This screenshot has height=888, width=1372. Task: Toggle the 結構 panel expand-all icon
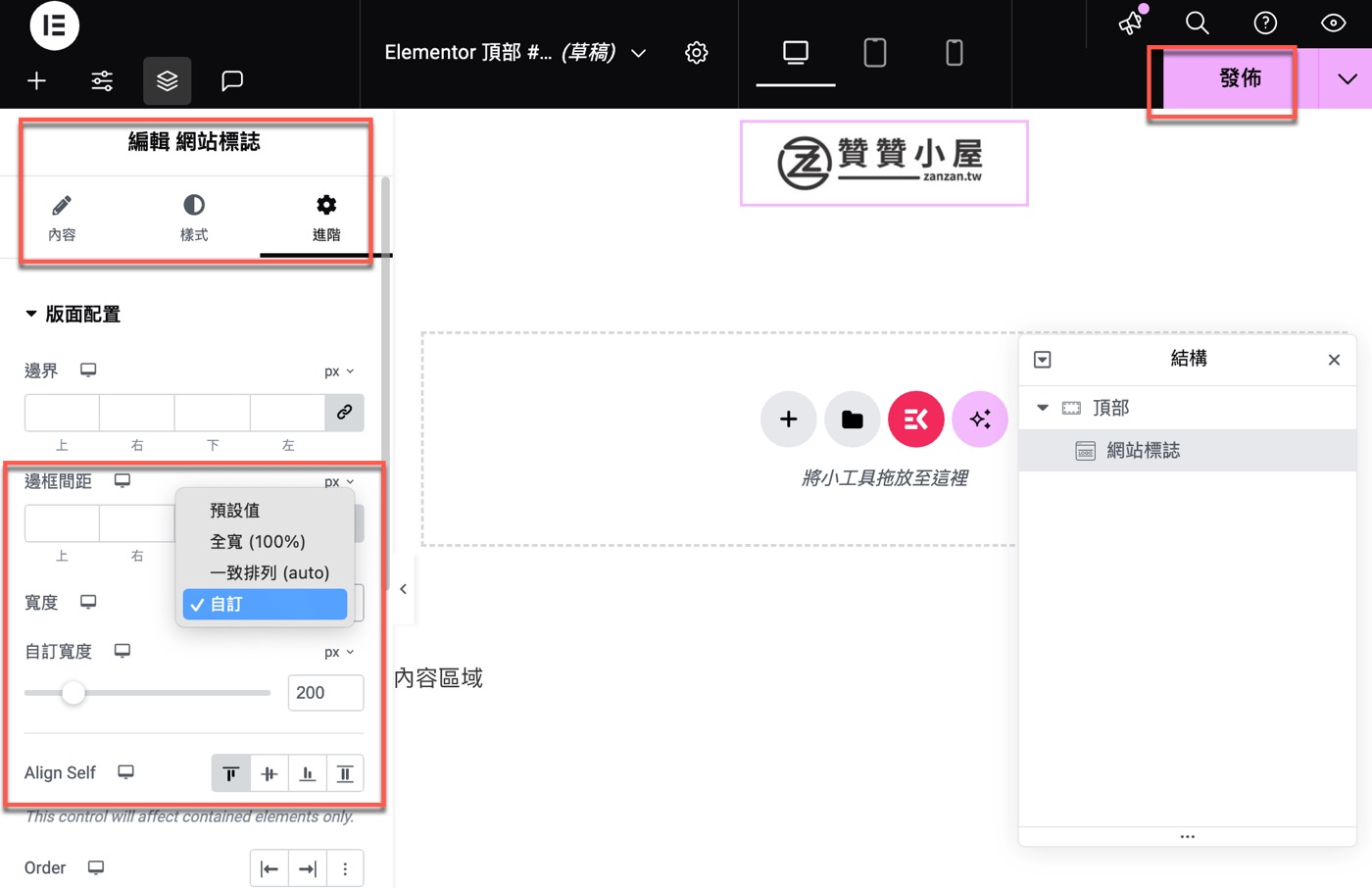tap(1043, 360)
